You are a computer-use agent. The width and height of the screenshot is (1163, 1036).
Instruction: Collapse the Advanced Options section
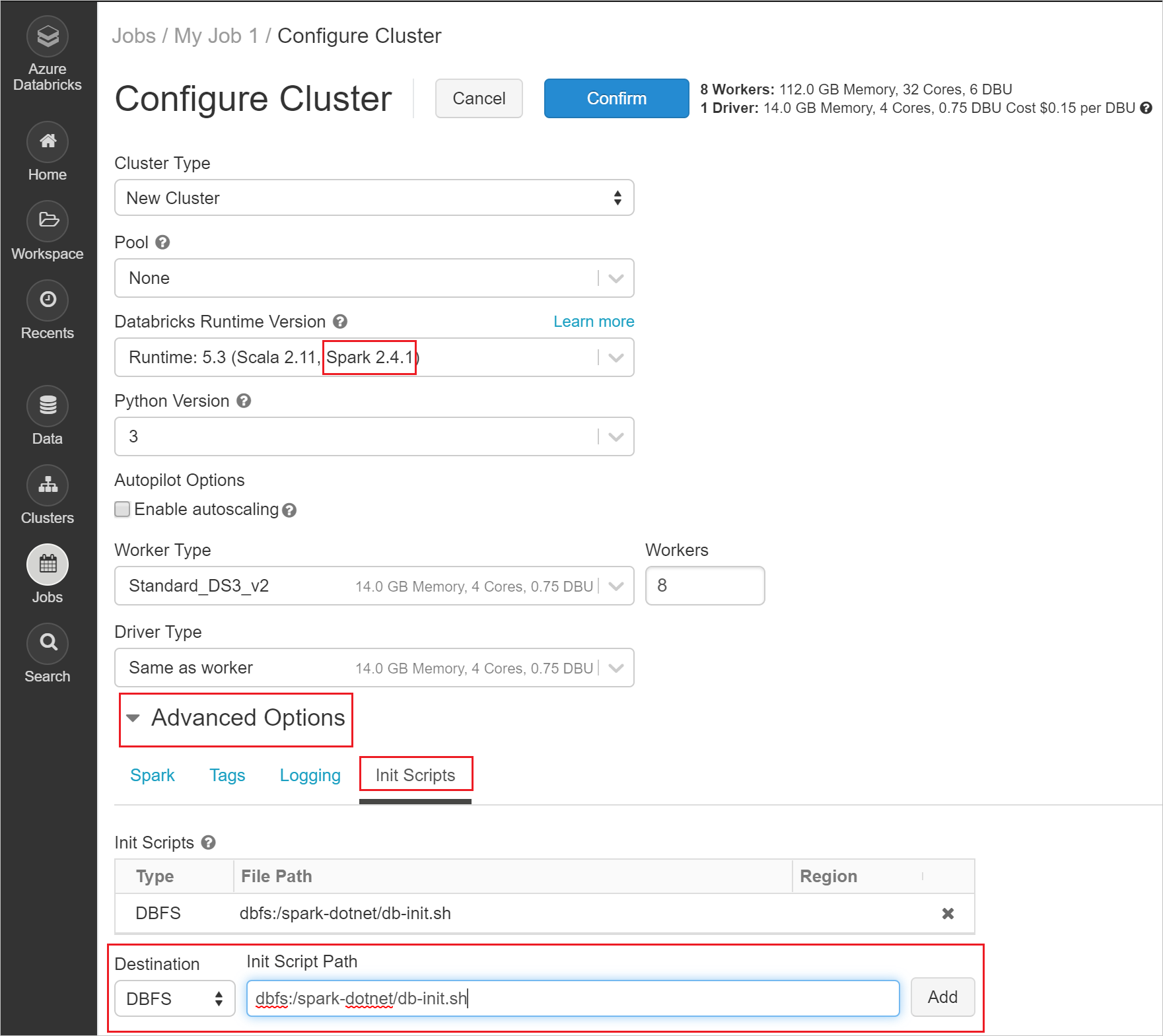(134, 718)
